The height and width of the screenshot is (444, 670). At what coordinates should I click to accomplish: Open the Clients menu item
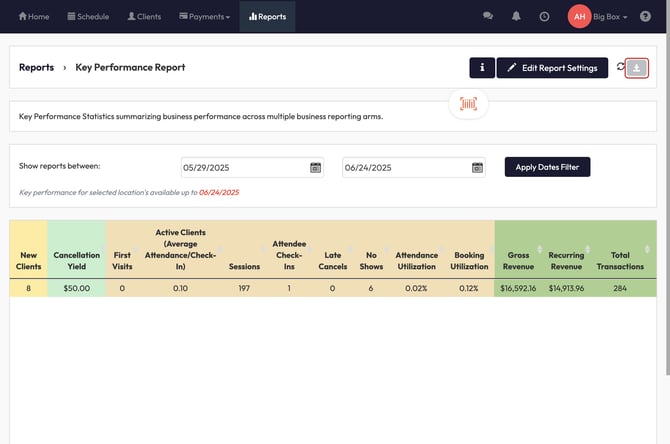145,17
